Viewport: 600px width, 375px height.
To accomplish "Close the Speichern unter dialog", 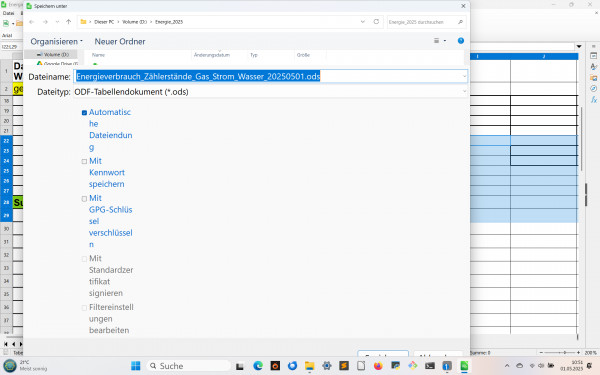I will pyautogui.click(x=463, y=6).
